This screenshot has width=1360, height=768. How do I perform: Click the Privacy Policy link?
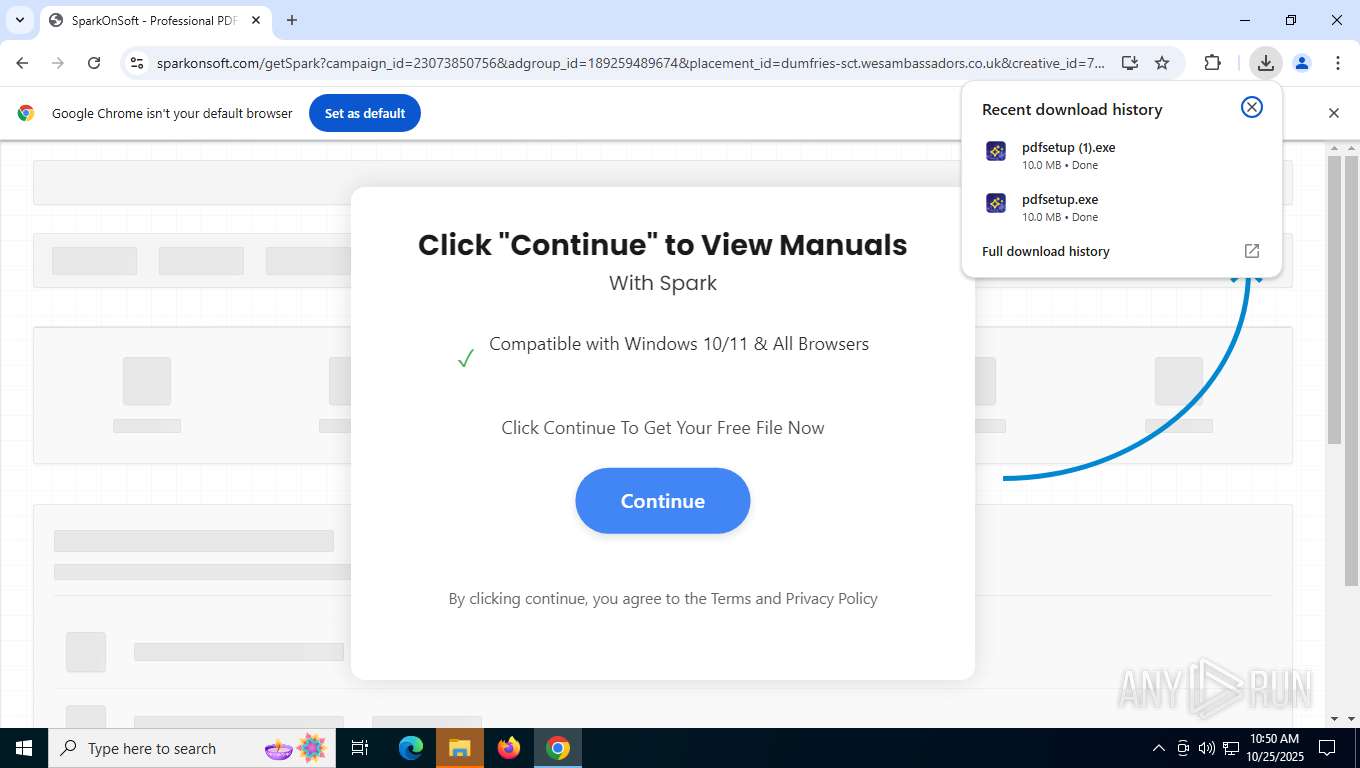click(x=831, y=598)
